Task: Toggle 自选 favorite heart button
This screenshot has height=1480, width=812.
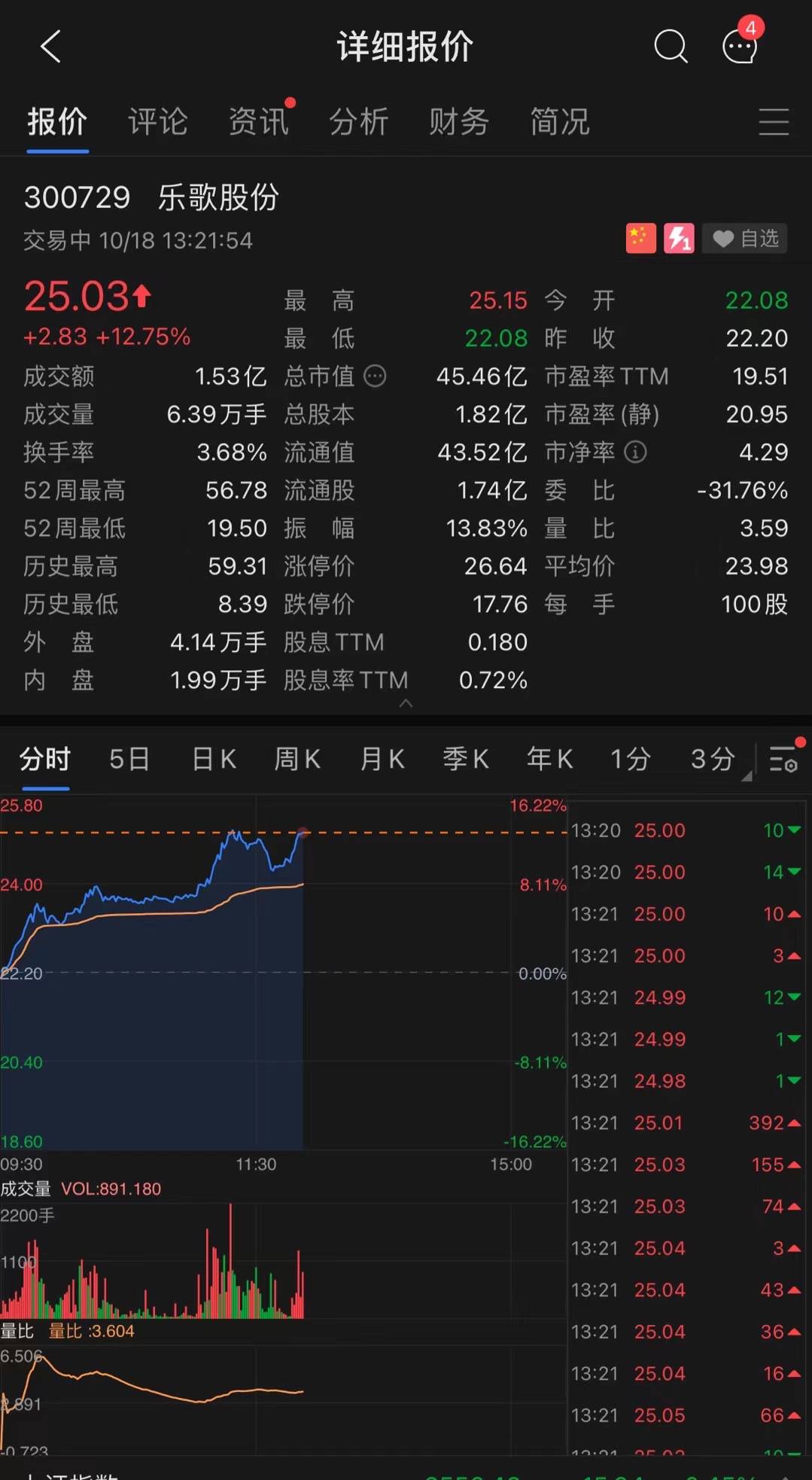Action: coord(745,239)
